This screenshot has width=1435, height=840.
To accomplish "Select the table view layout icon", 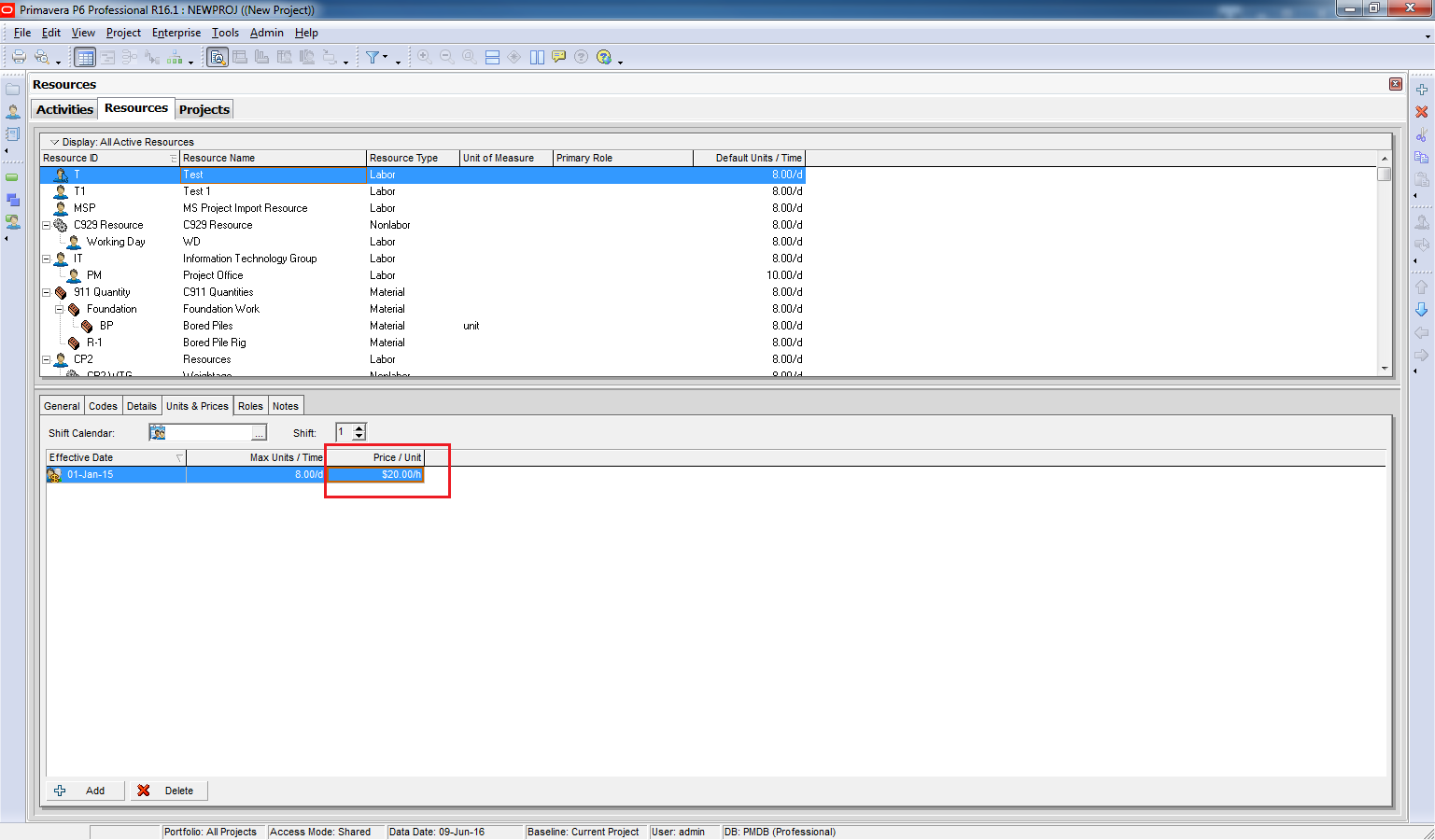I will tap(85, 57).
